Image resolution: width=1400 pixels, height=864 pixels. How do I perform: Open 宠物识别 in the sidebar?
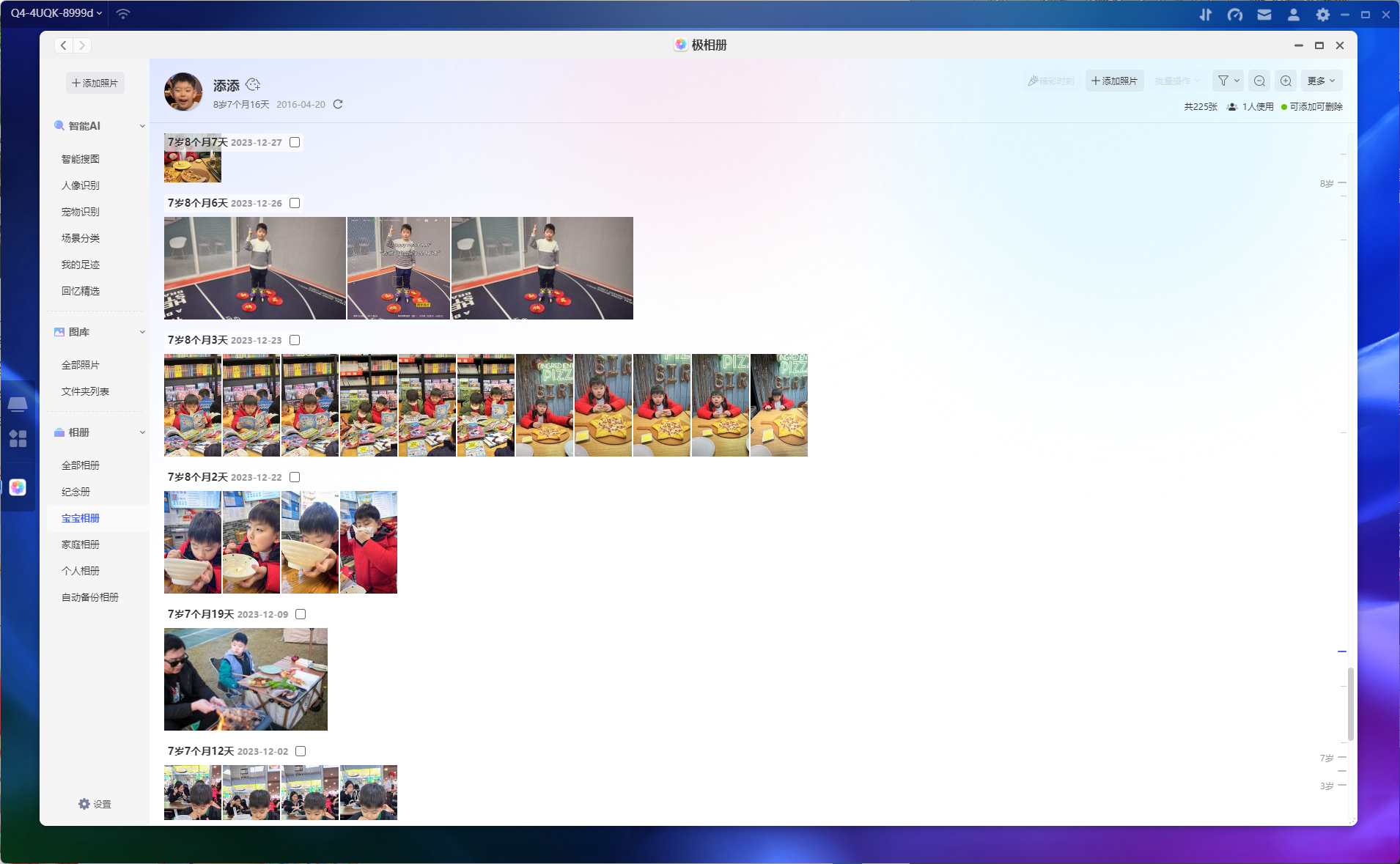point(81,212)
